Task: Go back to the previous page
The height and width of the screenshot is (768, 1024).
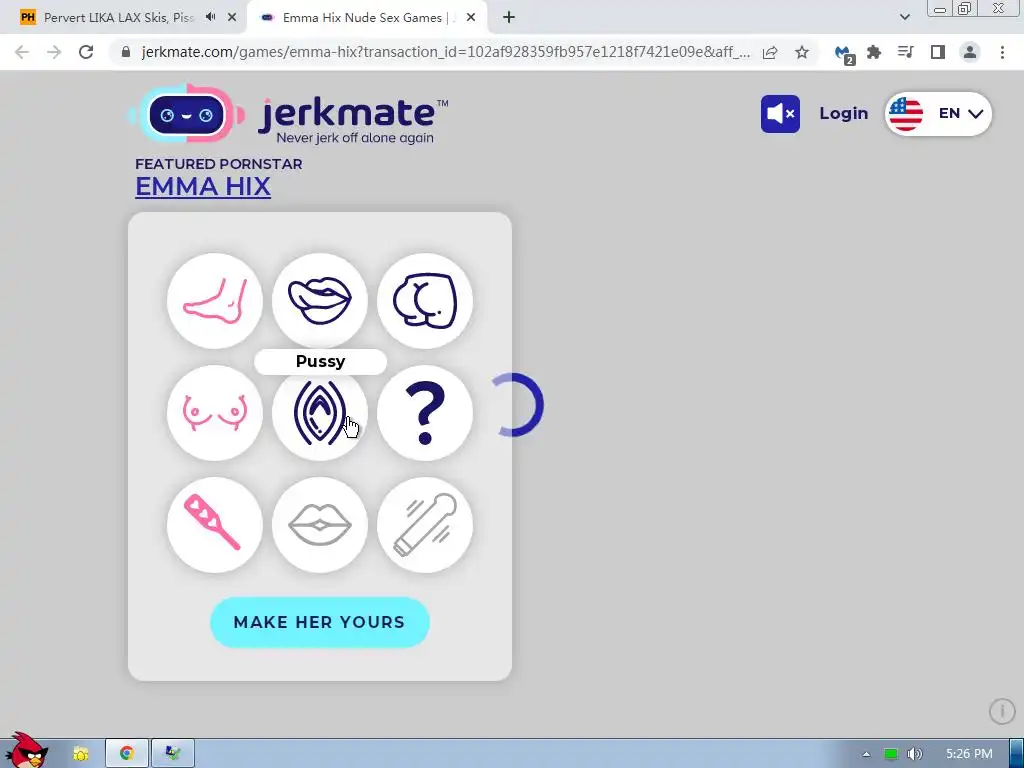Action: coord(22,52)
